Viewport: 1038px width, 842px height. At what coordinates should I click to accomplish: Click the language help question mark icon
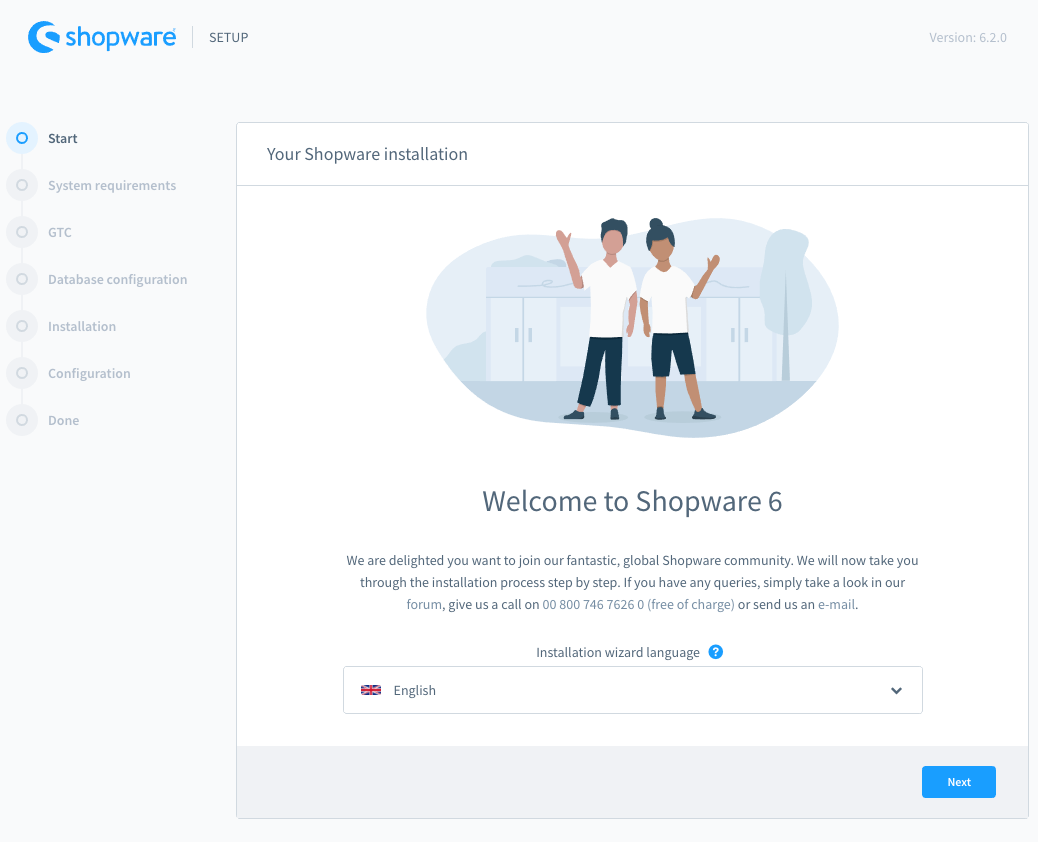coord(716,652)
